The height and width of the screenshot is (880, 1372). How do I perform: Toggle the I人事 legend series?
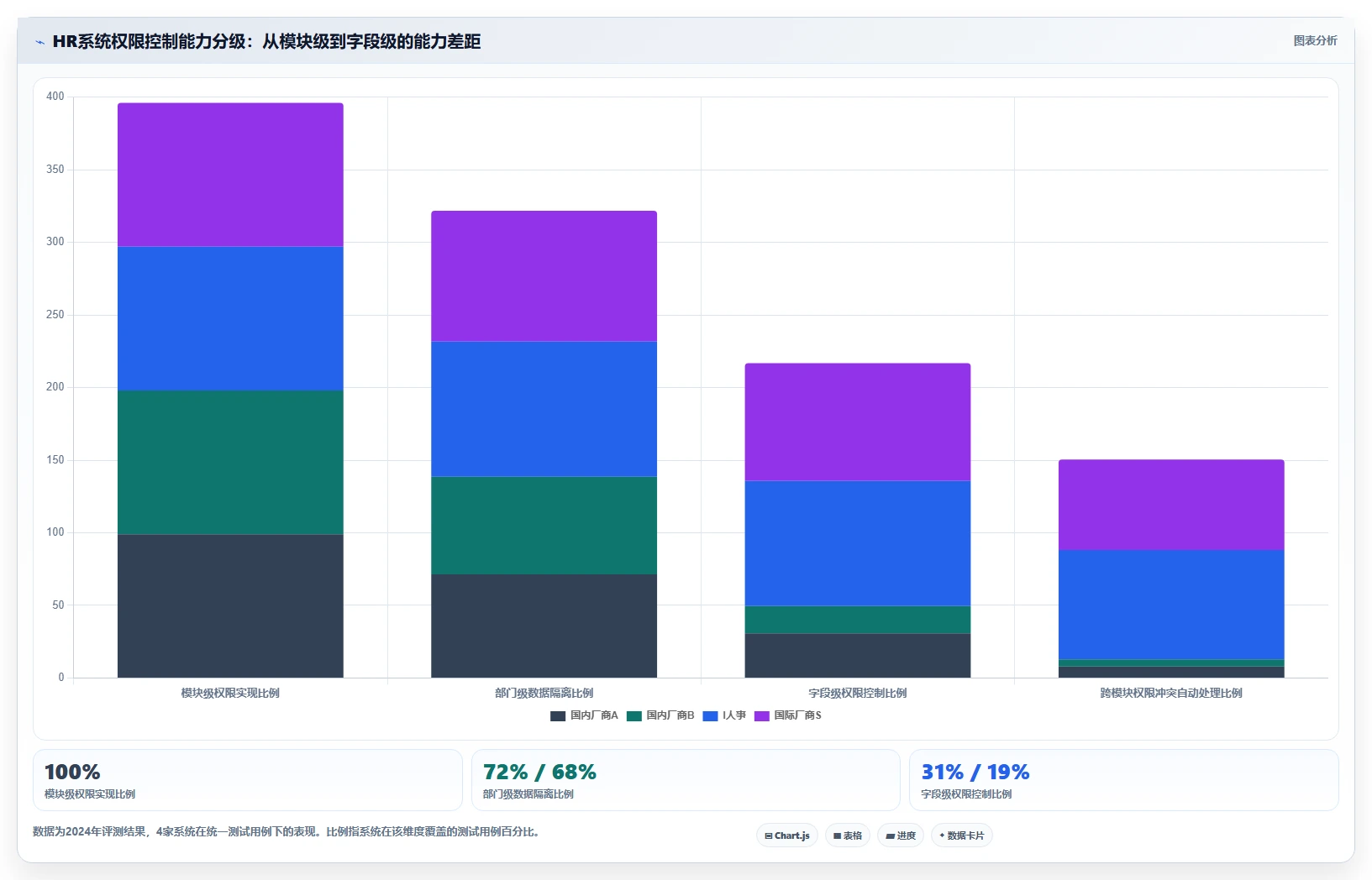click(x=724, y=715)
